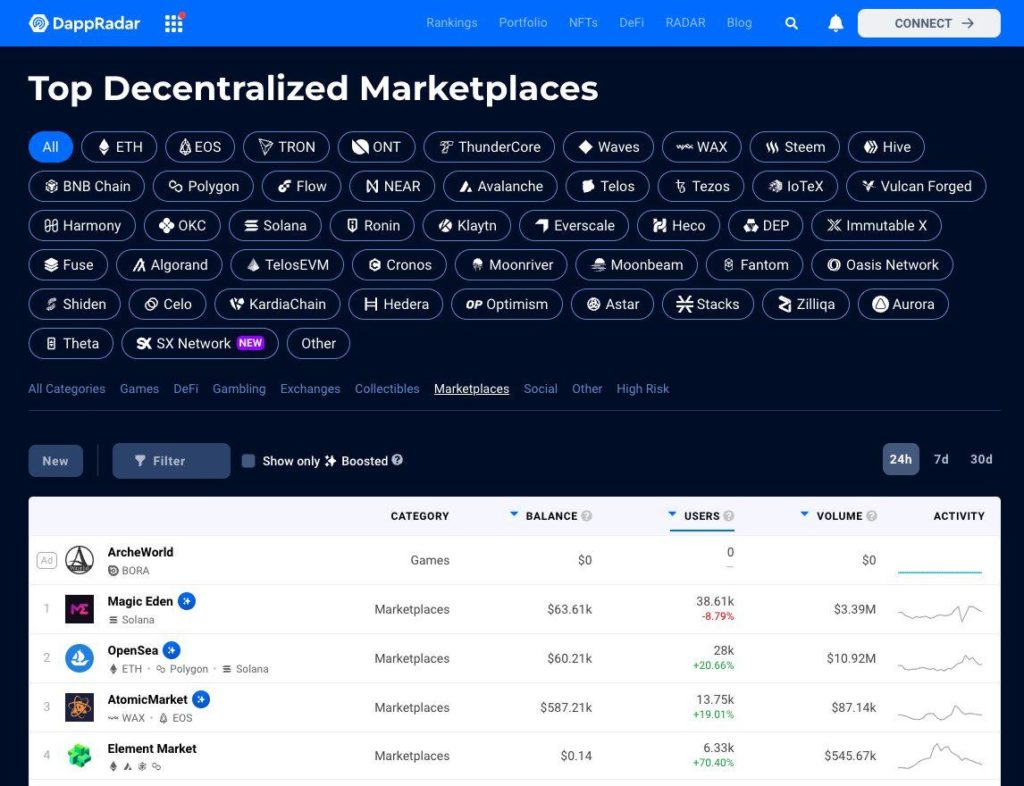Image resolution: width=1024 pixels, height=786 pixels.
Task: Filter by Other chains
Action: (x=318, y=343)
